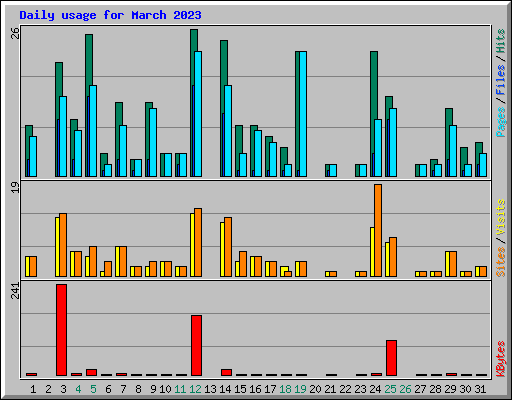The image size is (512, 400).
Task: Click the tall red KBytes bar for day 3
Action: [61, 330]
